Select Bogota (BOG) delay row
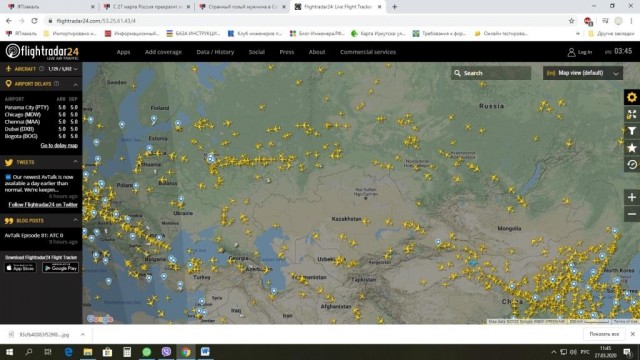The height and width of the screenshot is (360, 640). [41, 136]
